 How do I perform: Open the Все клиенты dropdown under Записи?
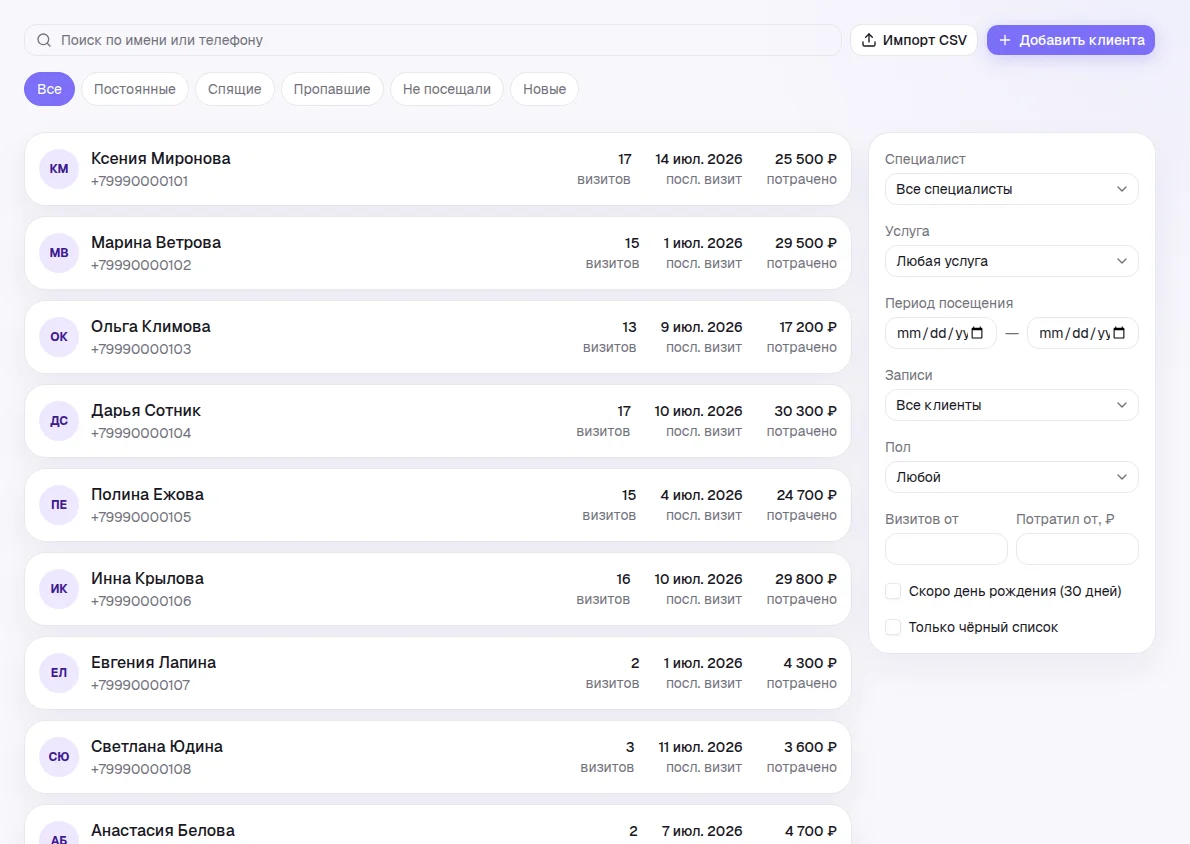click(x=1012, y=405)
